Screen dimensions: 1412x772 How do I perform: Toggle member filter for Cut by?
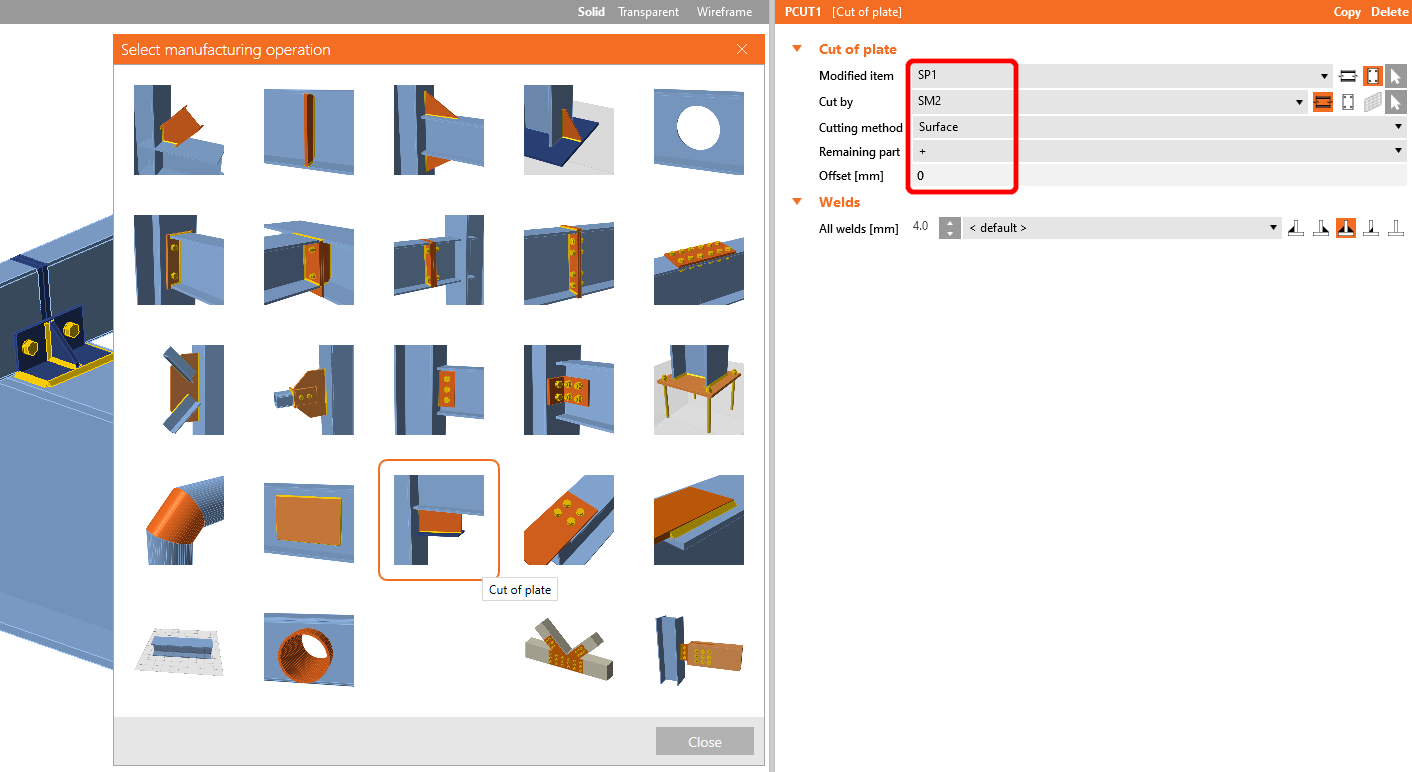1323,102
